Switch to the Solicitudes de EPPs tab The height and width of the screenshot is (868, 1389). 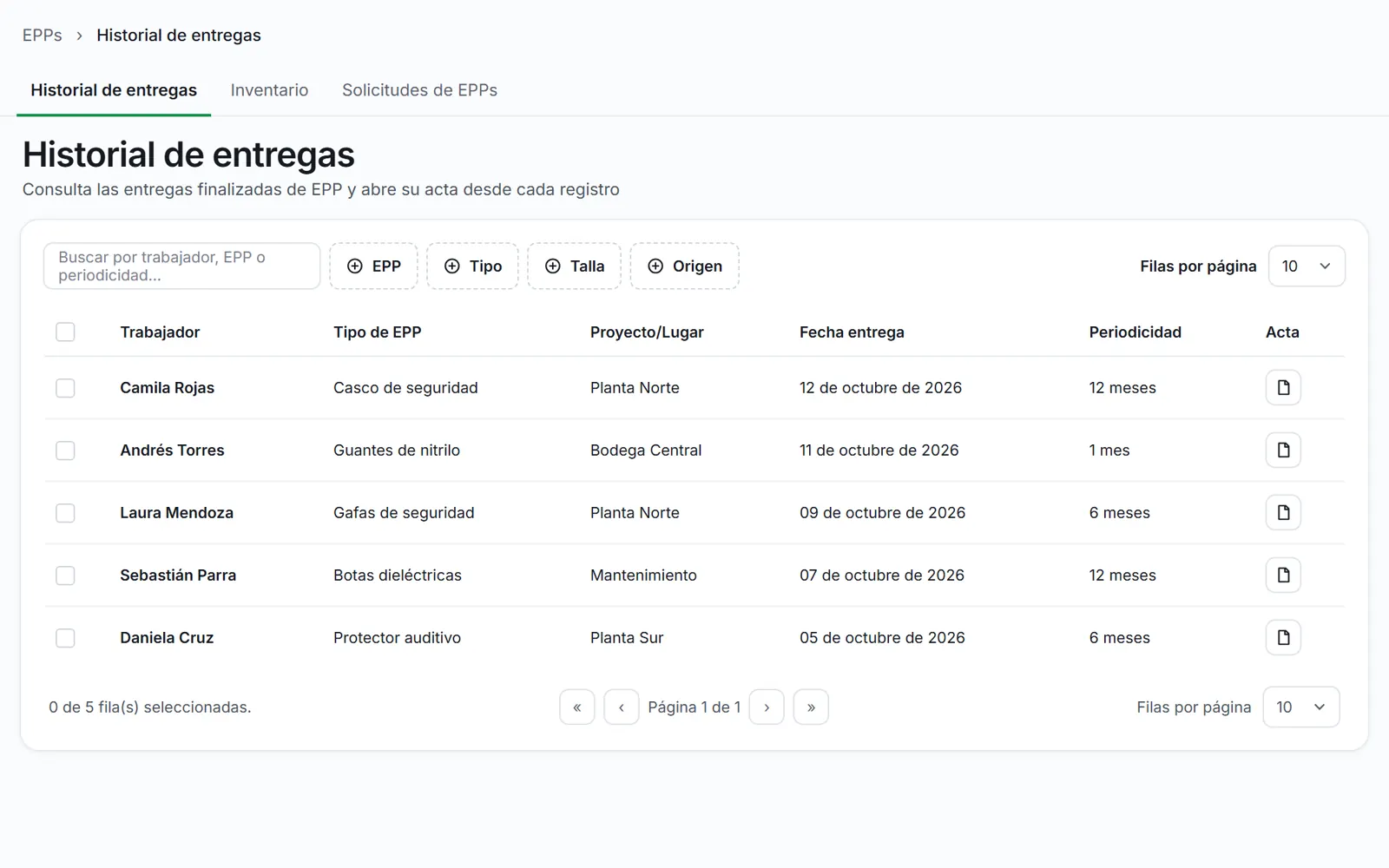pyautogui.click(x=419, y=90)
